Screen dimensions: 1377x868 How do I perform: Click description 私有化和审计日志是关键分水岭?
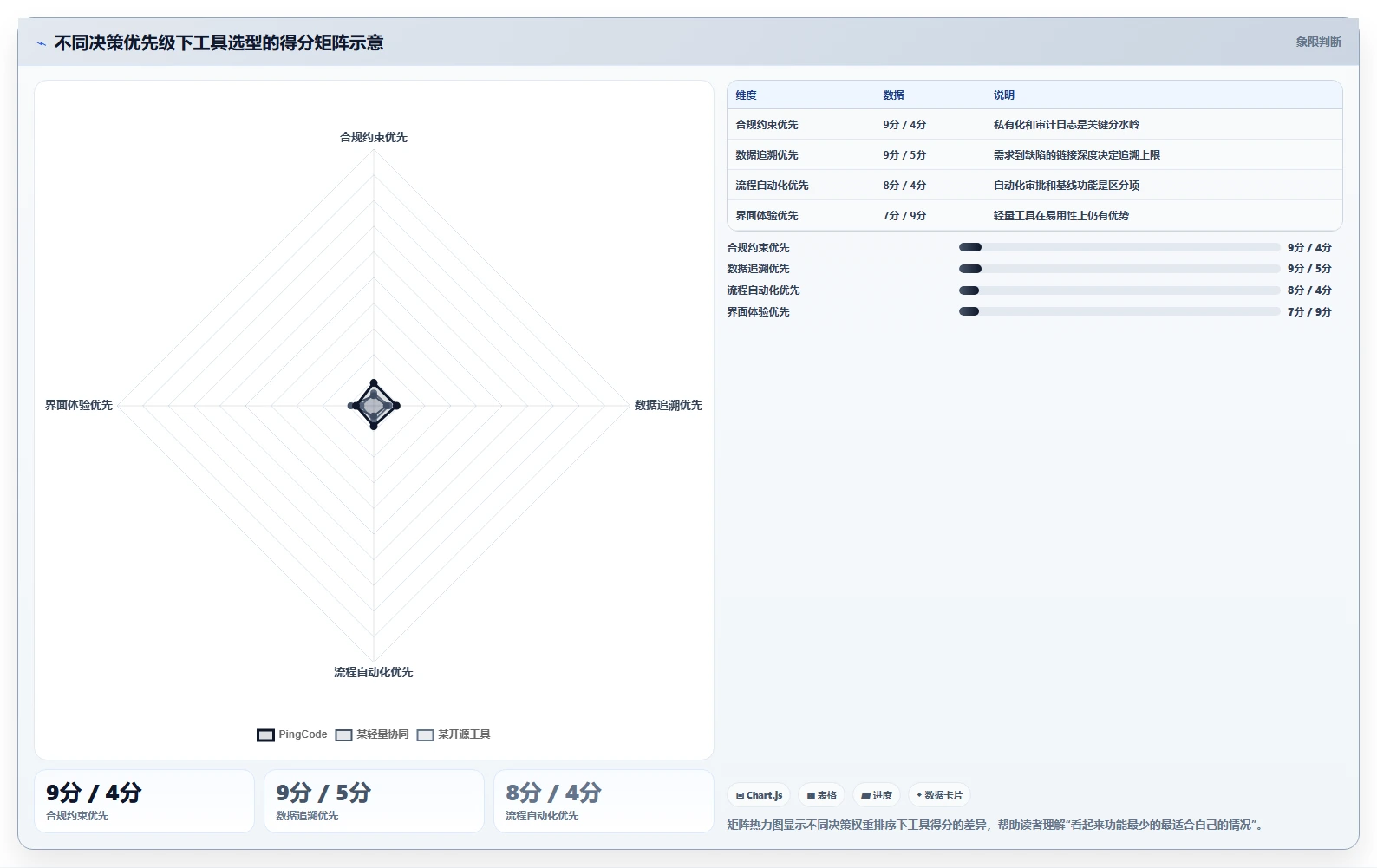1067,125
